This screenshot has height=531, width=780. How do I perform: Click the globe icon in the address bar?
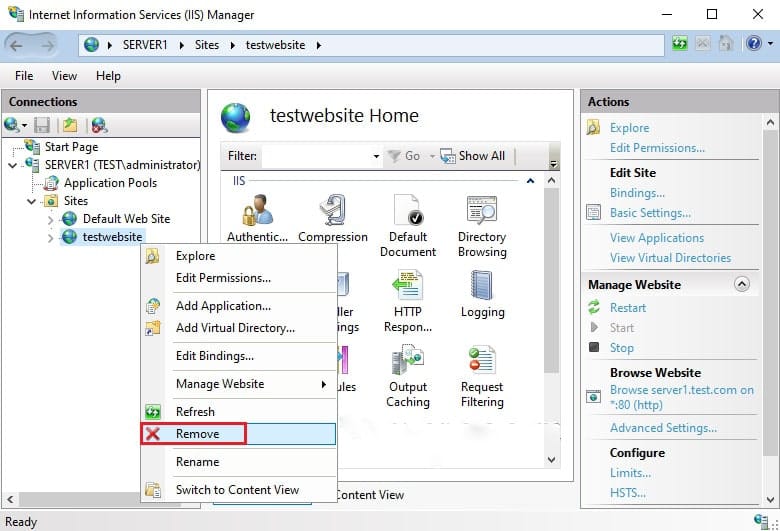[92, 45]
